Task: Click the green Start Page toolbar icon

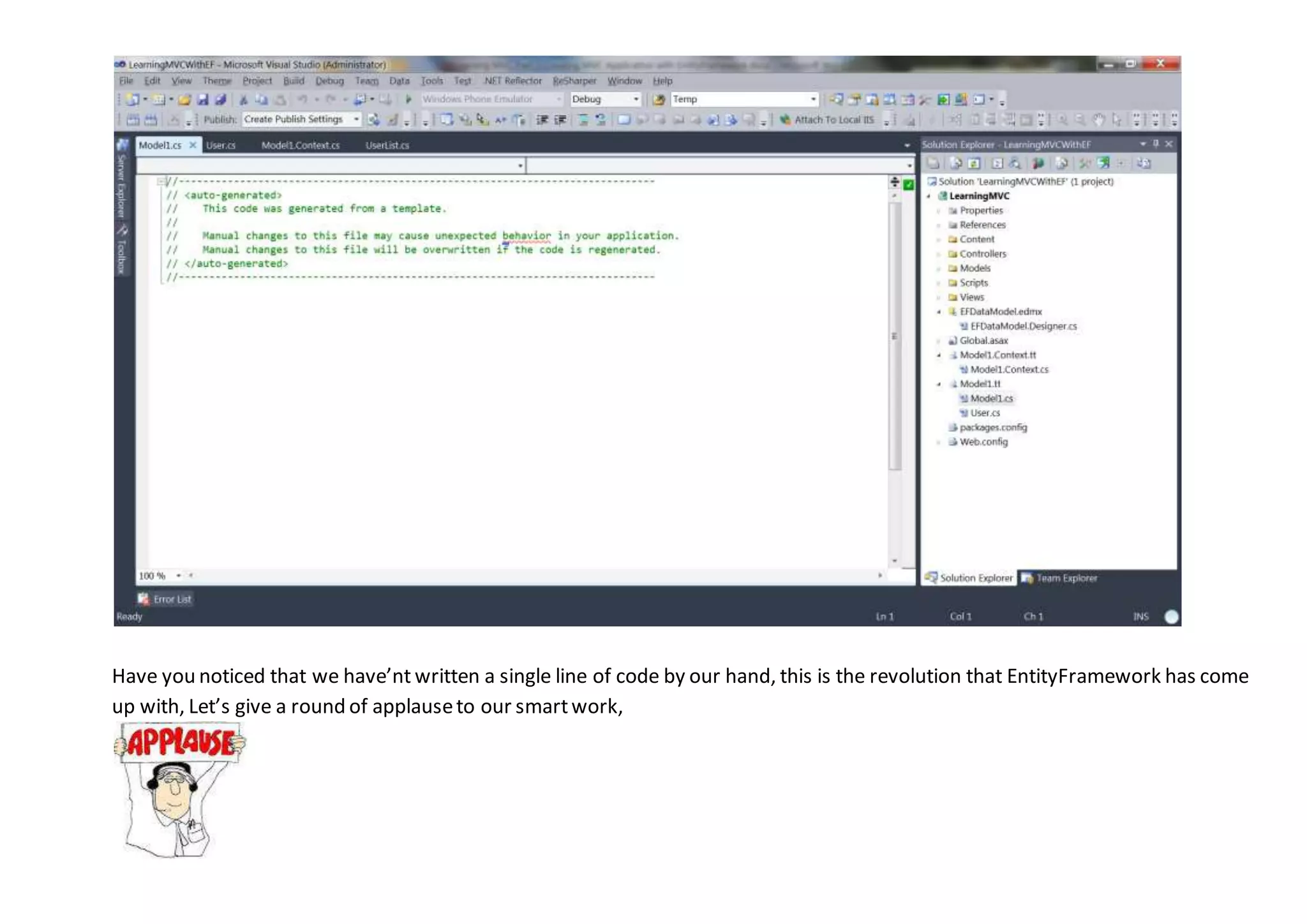Action: coord(943,100)
